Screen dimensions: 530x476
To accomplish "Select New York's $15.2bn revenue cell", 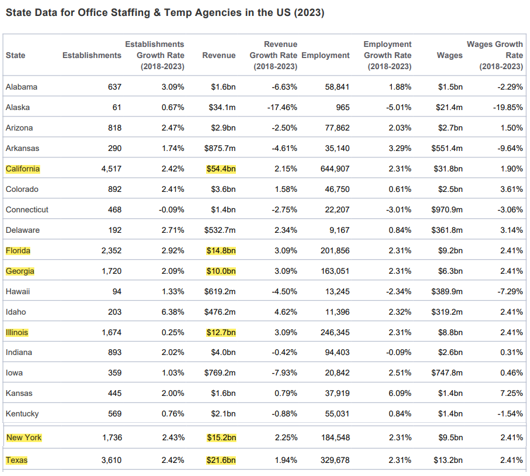I will (x=221, y=438).
